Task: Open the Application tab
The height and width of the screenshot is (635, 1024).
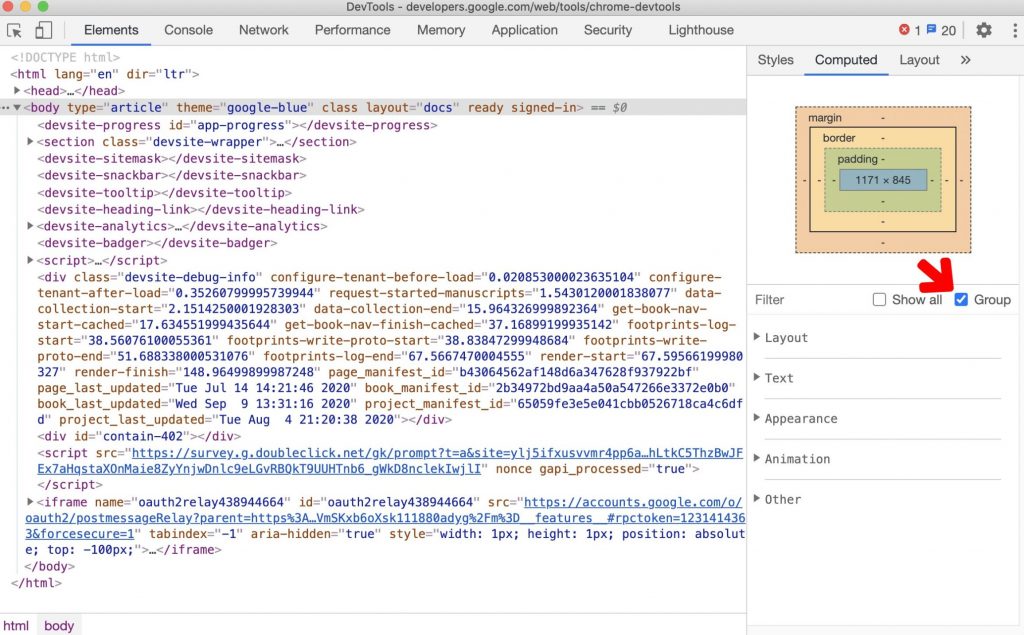Action: tap(524, 30)
